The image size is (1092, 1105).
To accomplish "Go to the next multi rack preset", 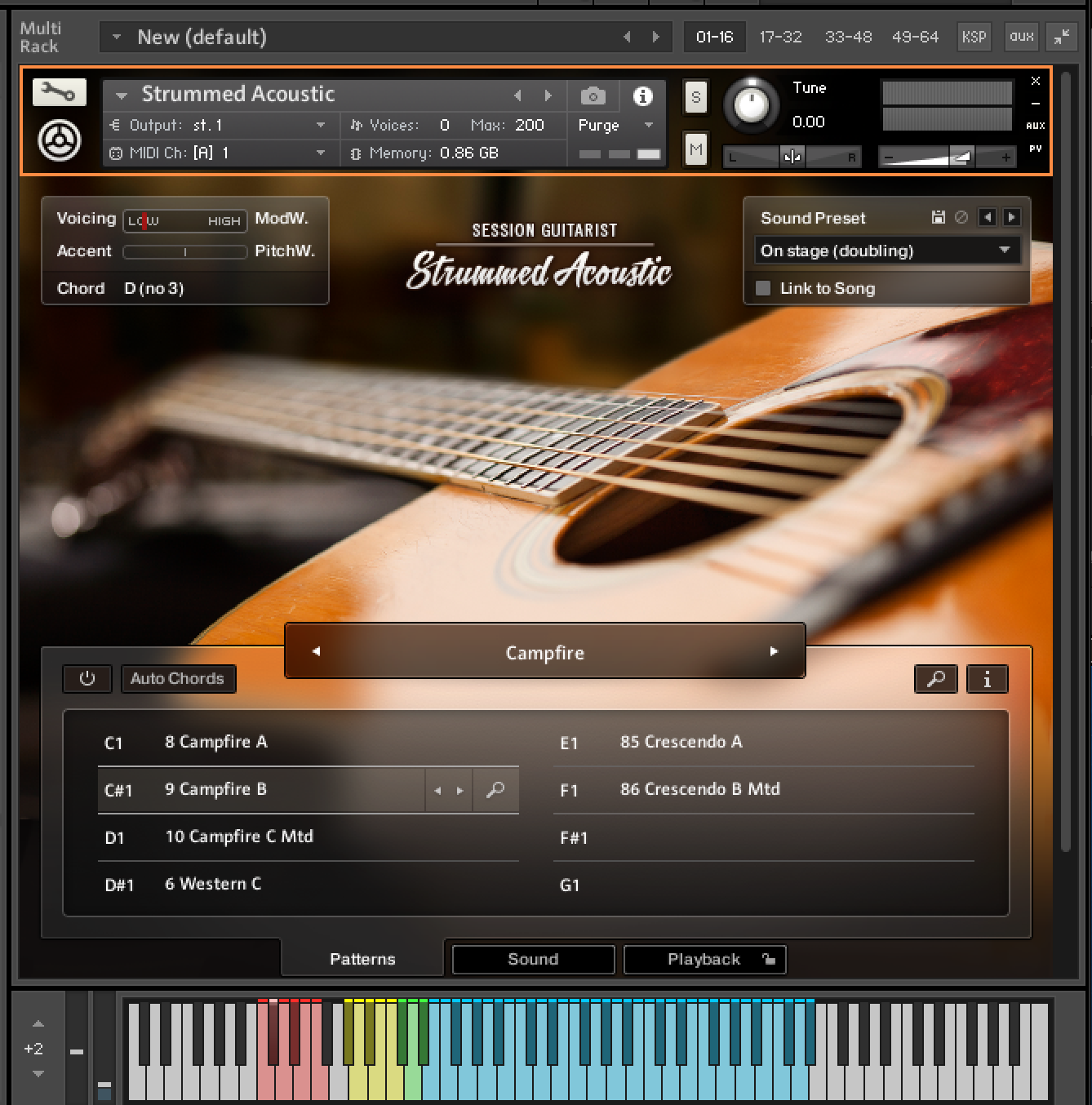I will 655,37.
